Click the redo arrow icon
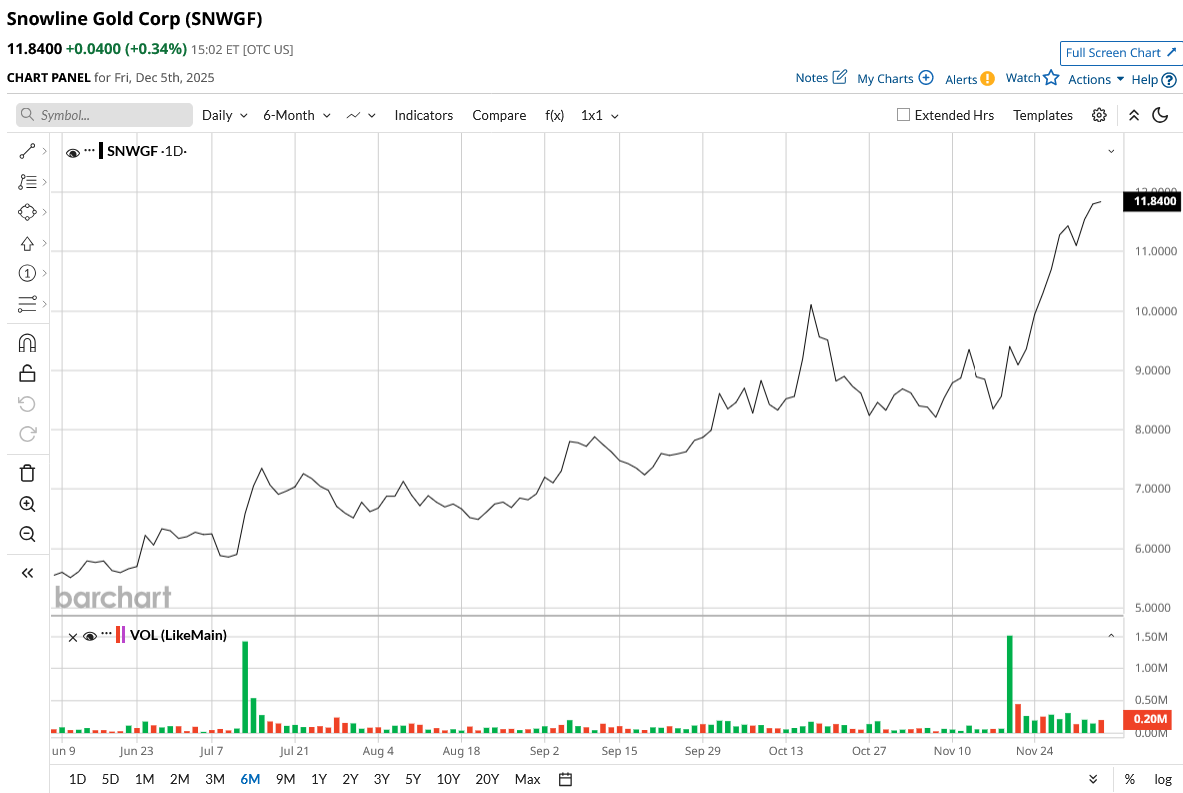 [27, 434]
